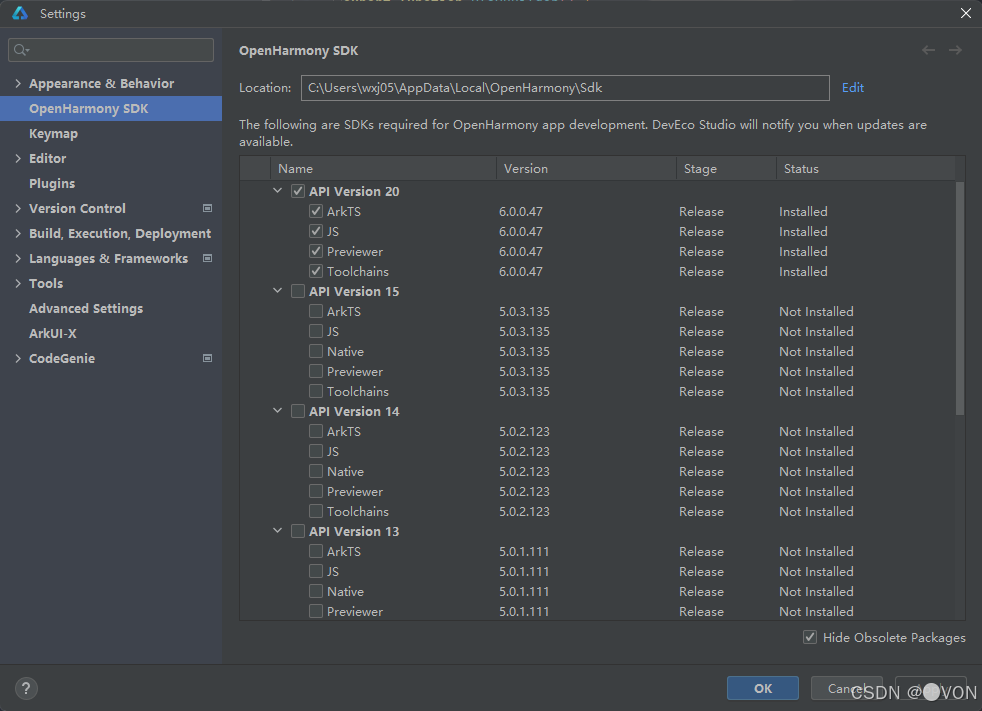Click the search magnifier icon
Viewport: 982px width, 711px height.
[21, 50]
